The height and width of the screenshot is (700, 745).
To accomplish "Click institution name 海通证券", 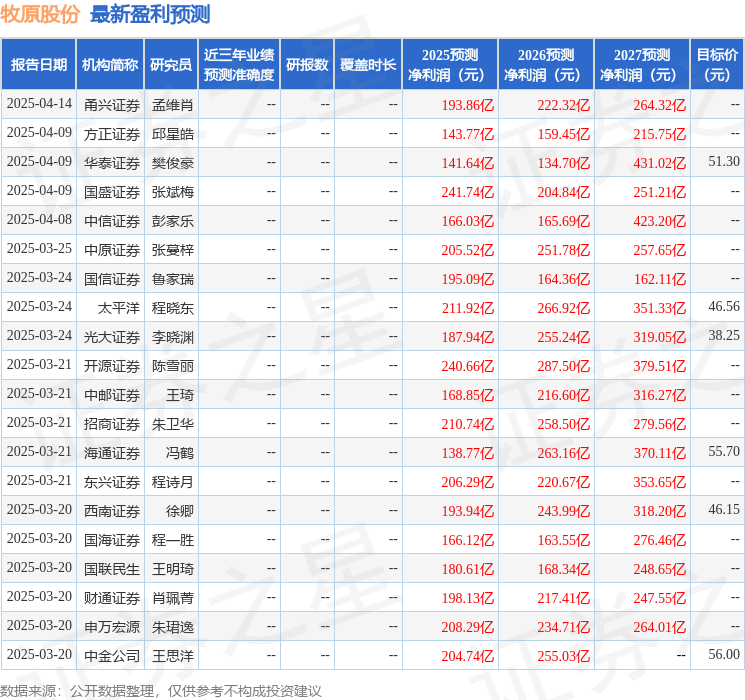I will click(112, 452).
